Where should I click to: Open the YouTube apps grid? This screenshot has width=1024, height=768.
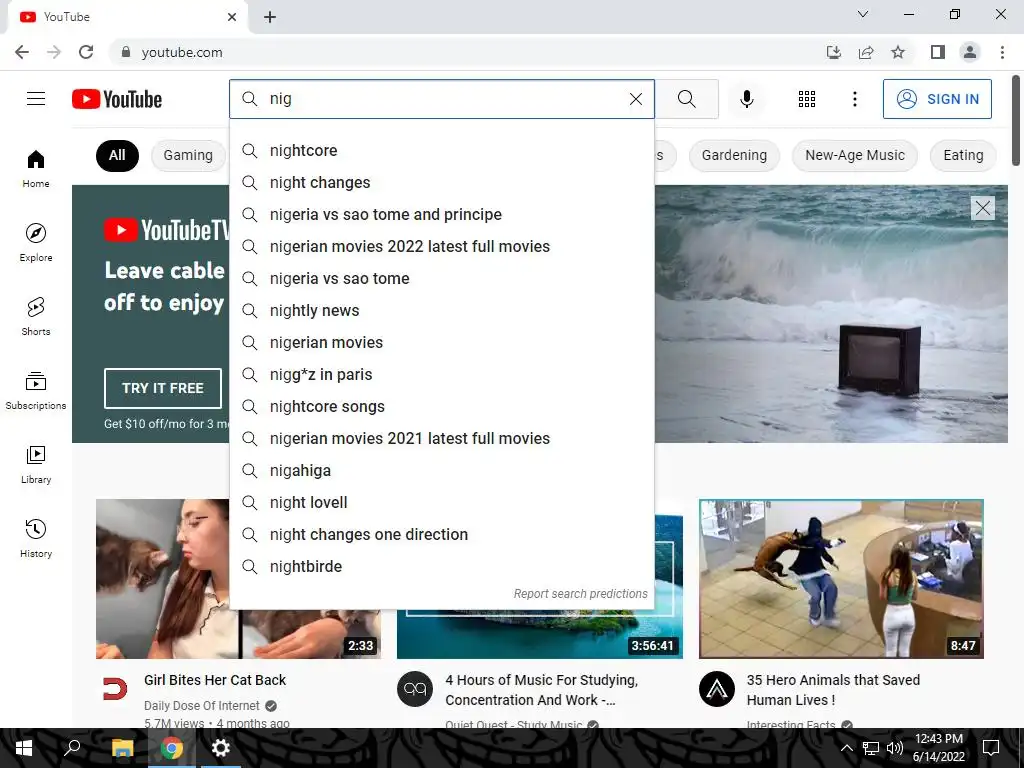(x=807, y=99)
